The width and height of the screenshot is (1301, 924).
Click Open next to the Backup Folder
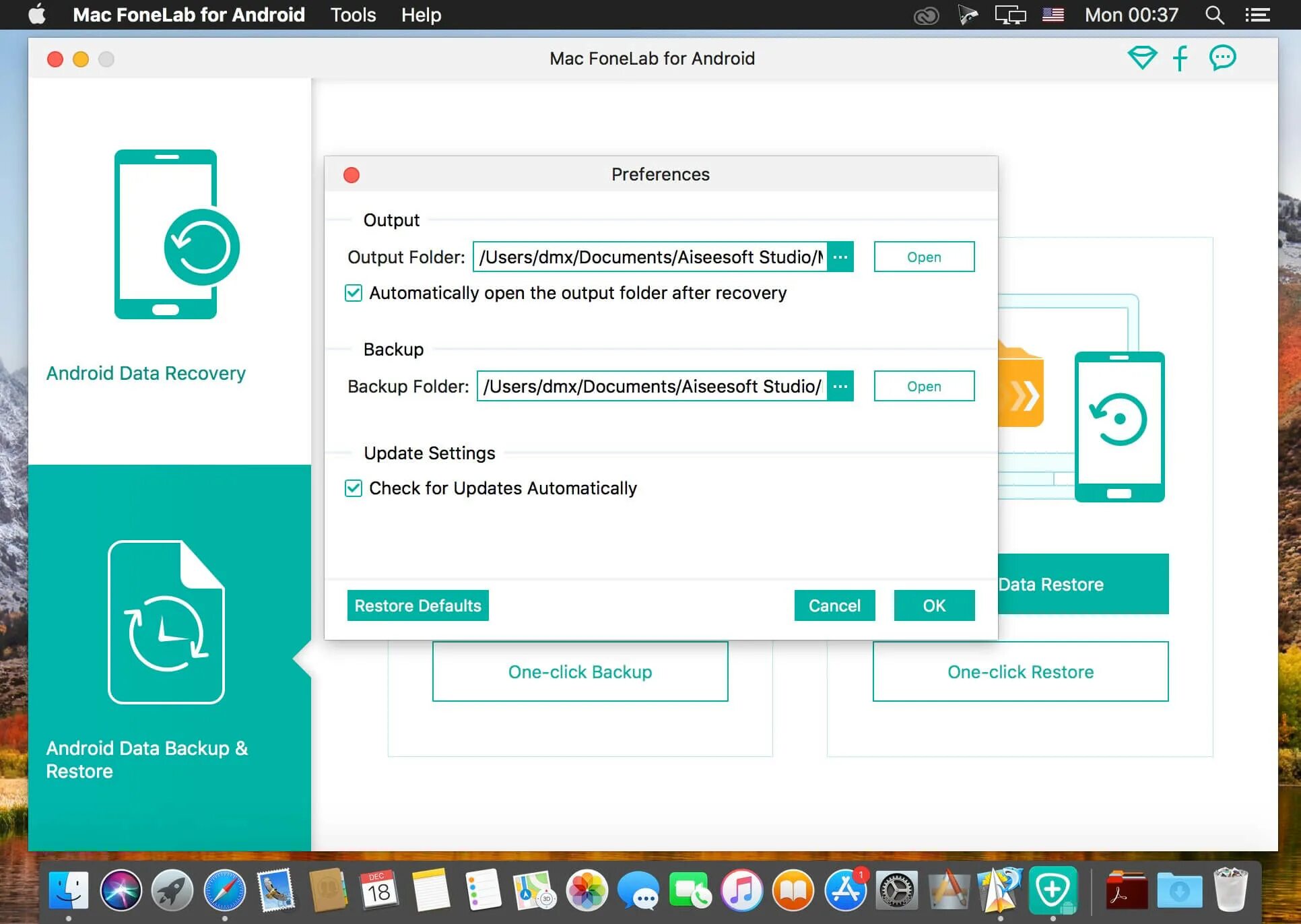[923, 387]
